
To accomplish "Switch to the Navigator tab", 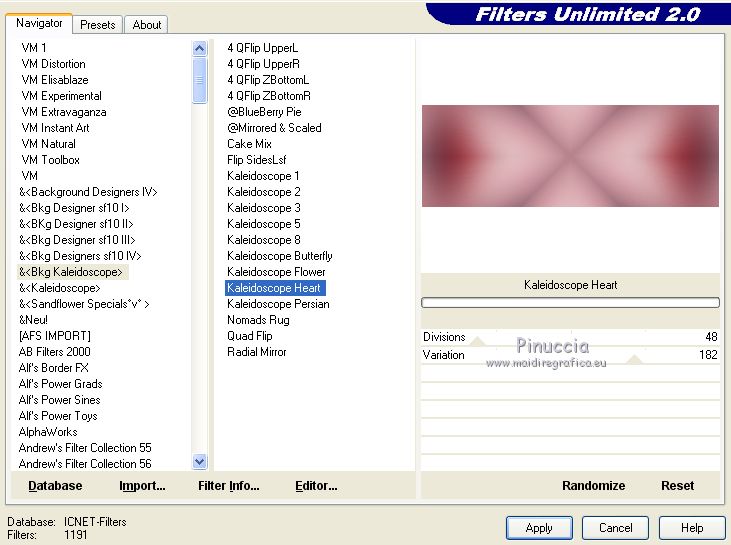I will click(x=39, y=23).
